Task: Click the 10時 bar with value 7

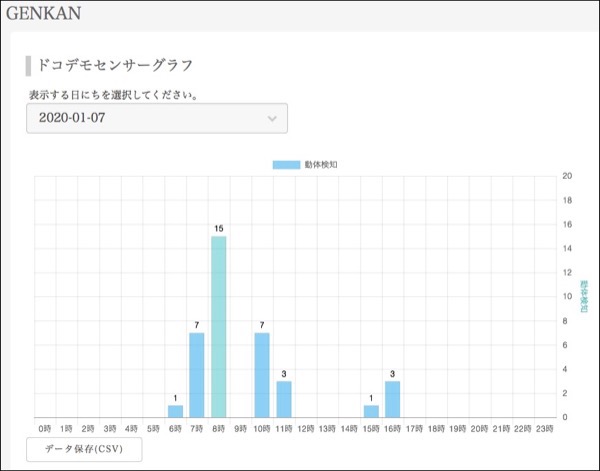Action: [x=262, y=374]
